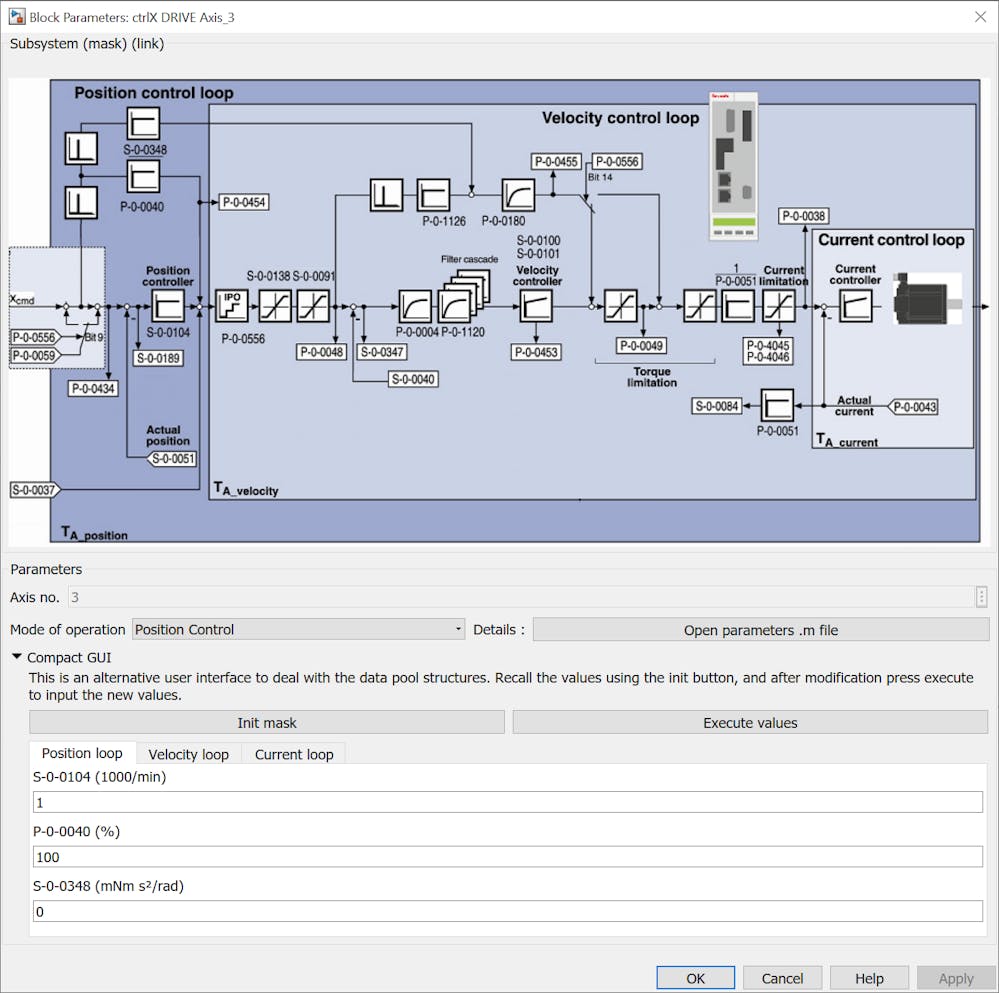Click the S-0-0347 parameter label

tap(382, 352)
